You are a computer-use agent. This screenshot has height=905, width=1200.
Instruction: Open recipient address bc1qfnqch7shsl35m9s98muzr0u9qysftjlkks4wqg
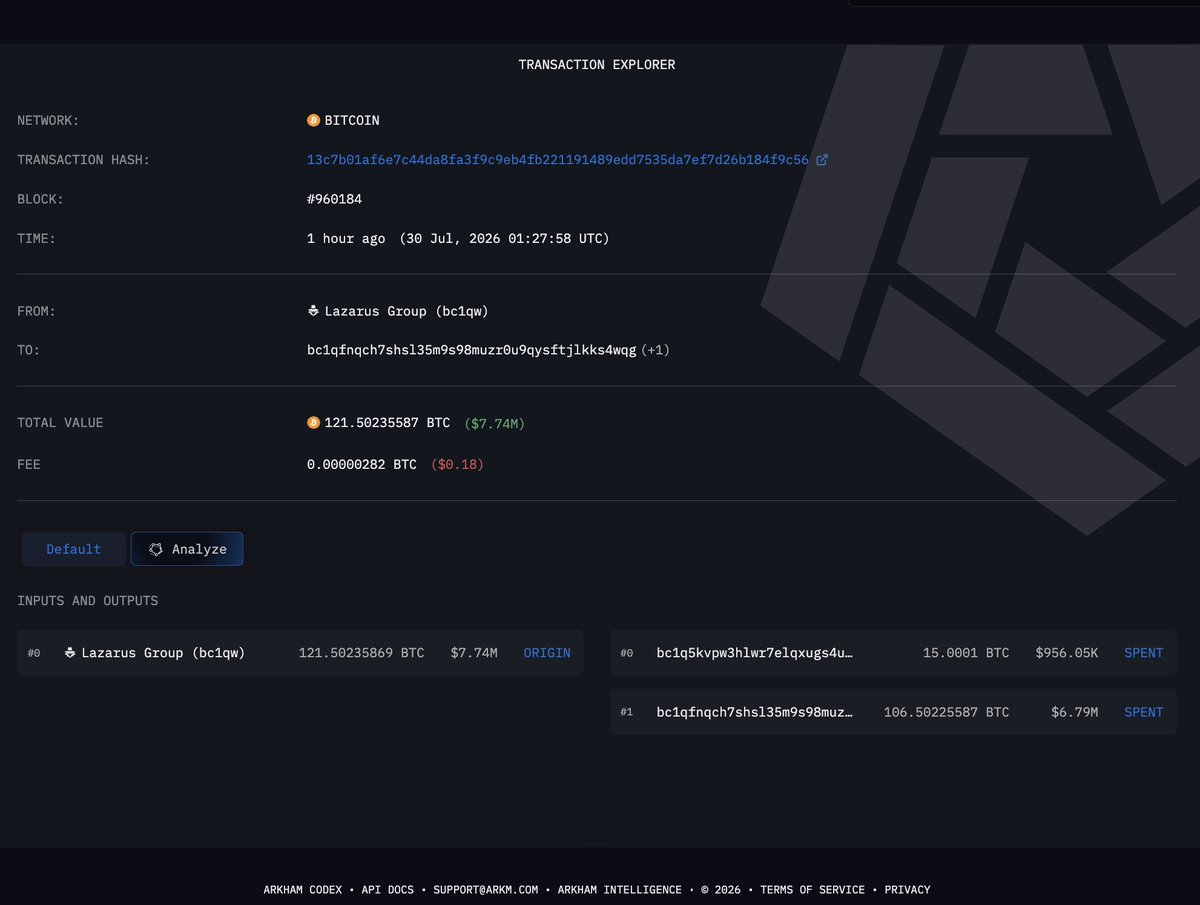click(471, 350)
